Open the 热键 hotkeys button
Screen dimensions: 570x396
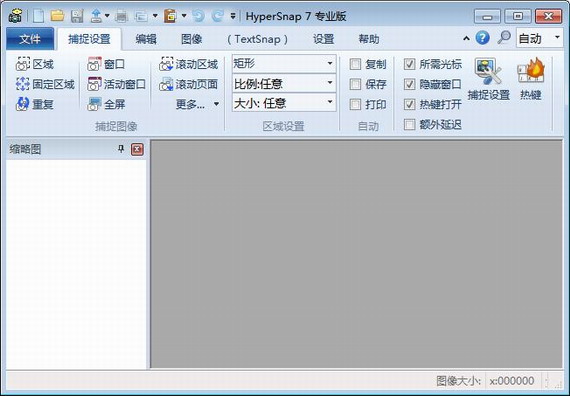(531, 79)
